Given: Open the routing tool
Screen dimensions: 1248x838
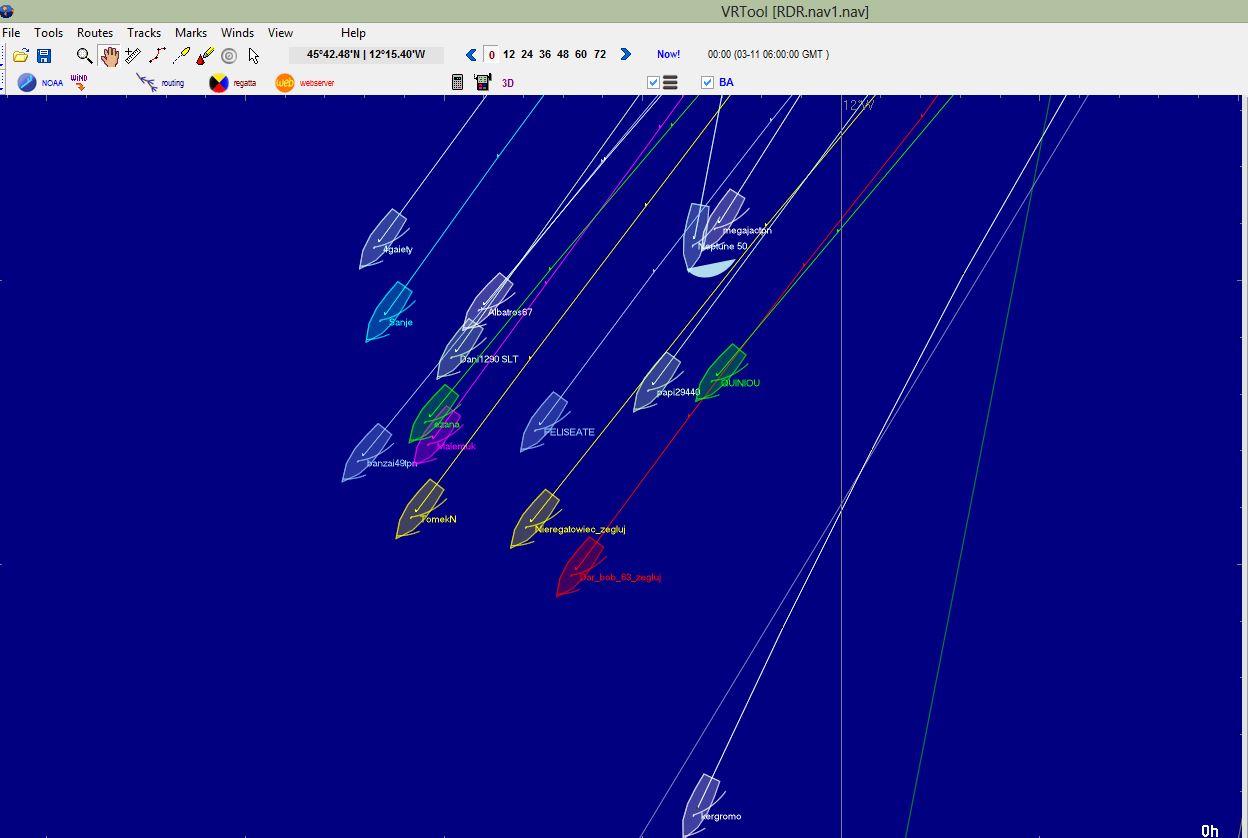Looking at the screenshot, I should pos(148,83).
